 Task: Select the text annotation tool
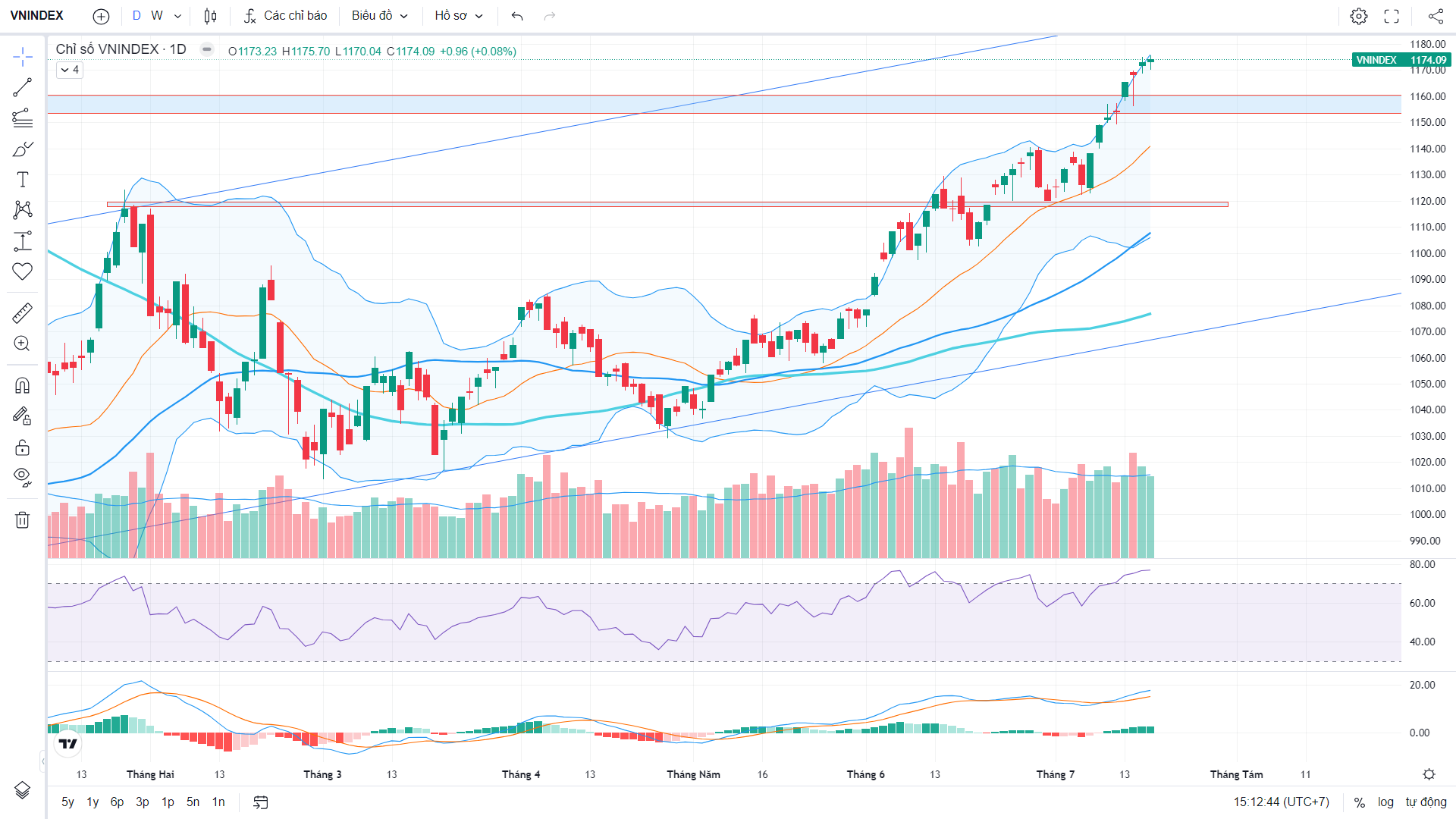tap(23, 180)
